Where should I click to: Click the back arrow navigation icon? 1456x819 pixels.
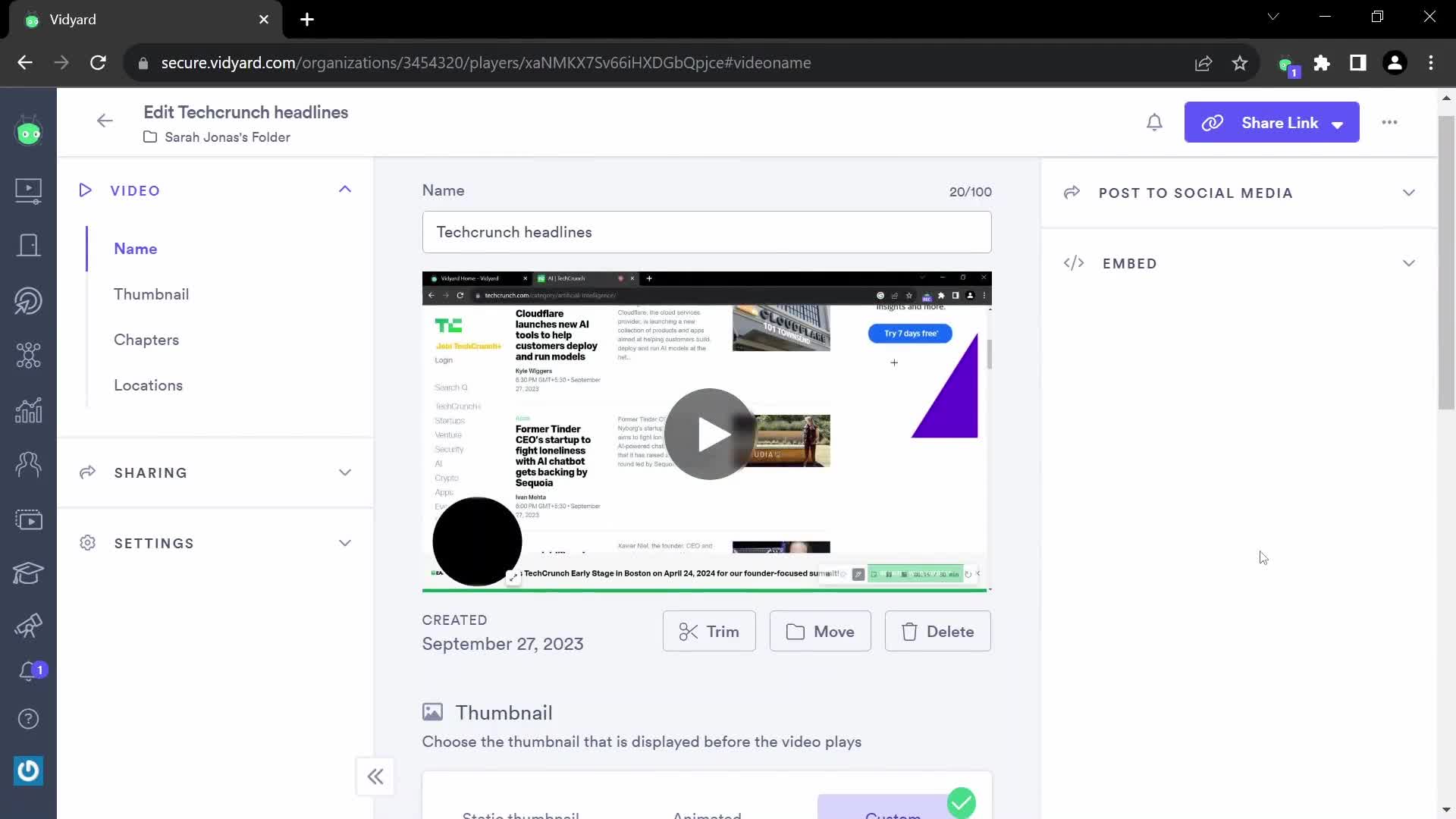105,121
